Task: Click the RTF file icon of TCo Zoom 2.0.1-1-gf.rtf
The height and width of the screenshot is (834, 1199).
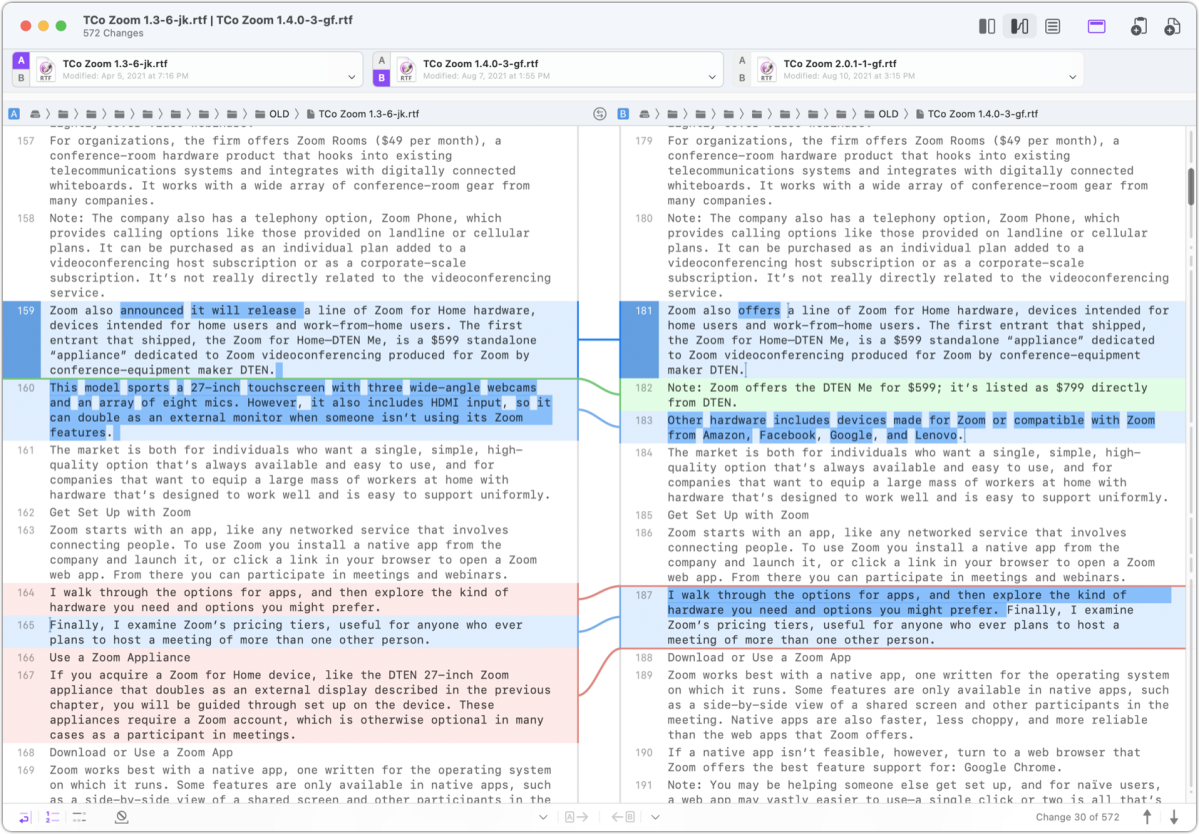Action: (x=766, y=70)
